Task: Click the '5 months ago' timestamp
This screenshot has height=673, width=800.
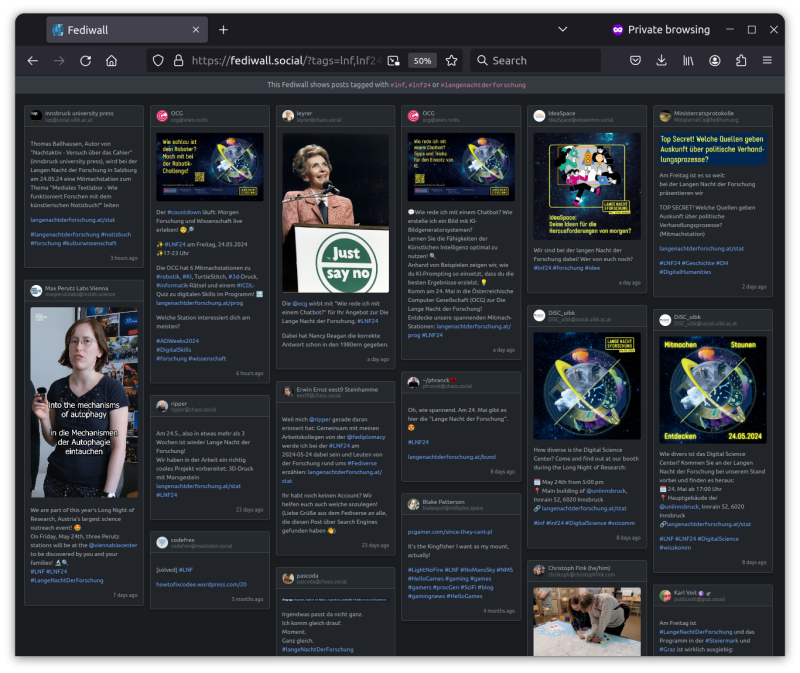Action: (247, 600)
